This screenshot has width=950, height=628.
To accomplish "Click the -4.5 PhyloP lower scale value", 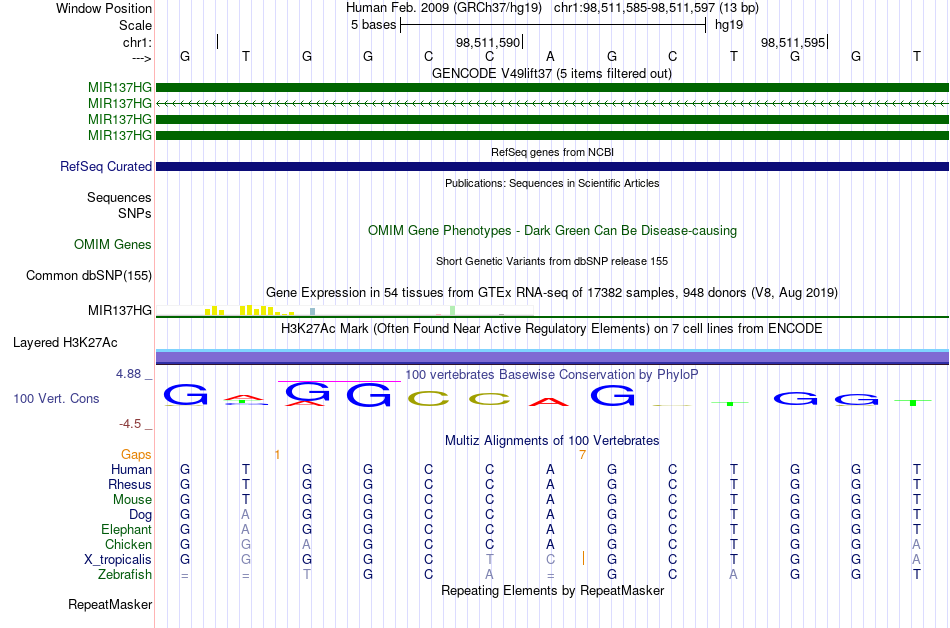I will (130, 424).
